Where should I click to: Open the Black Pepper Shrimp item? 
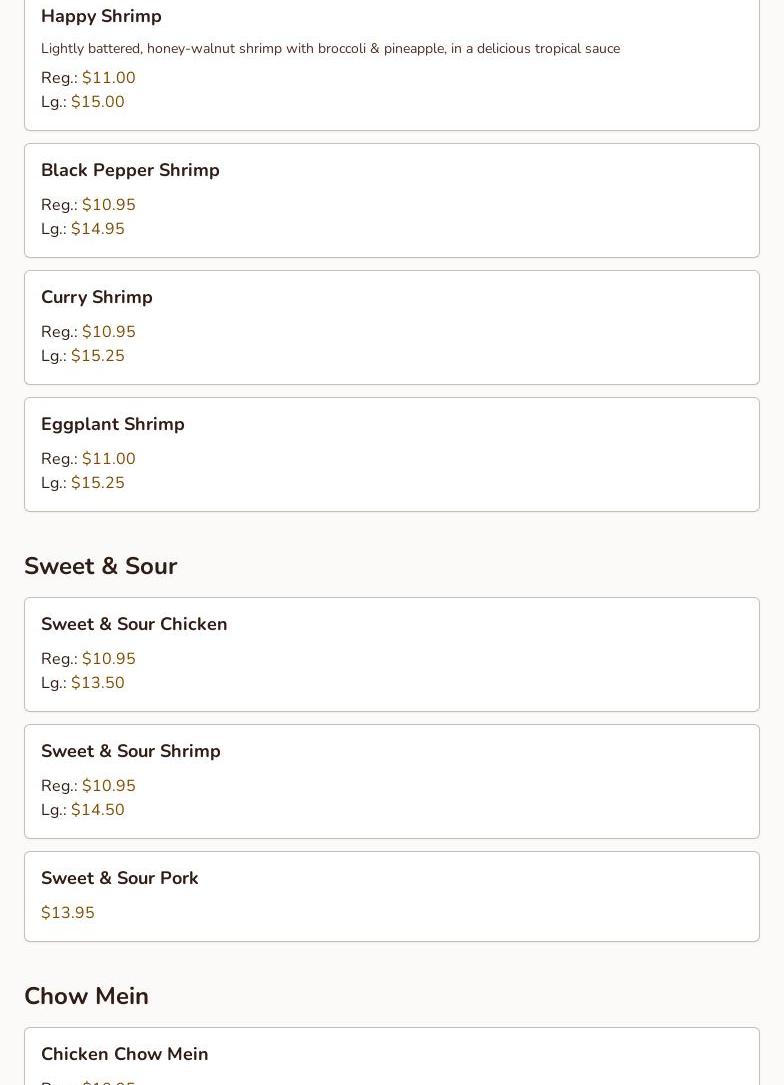pyautogui.click(x=130, y=170)
